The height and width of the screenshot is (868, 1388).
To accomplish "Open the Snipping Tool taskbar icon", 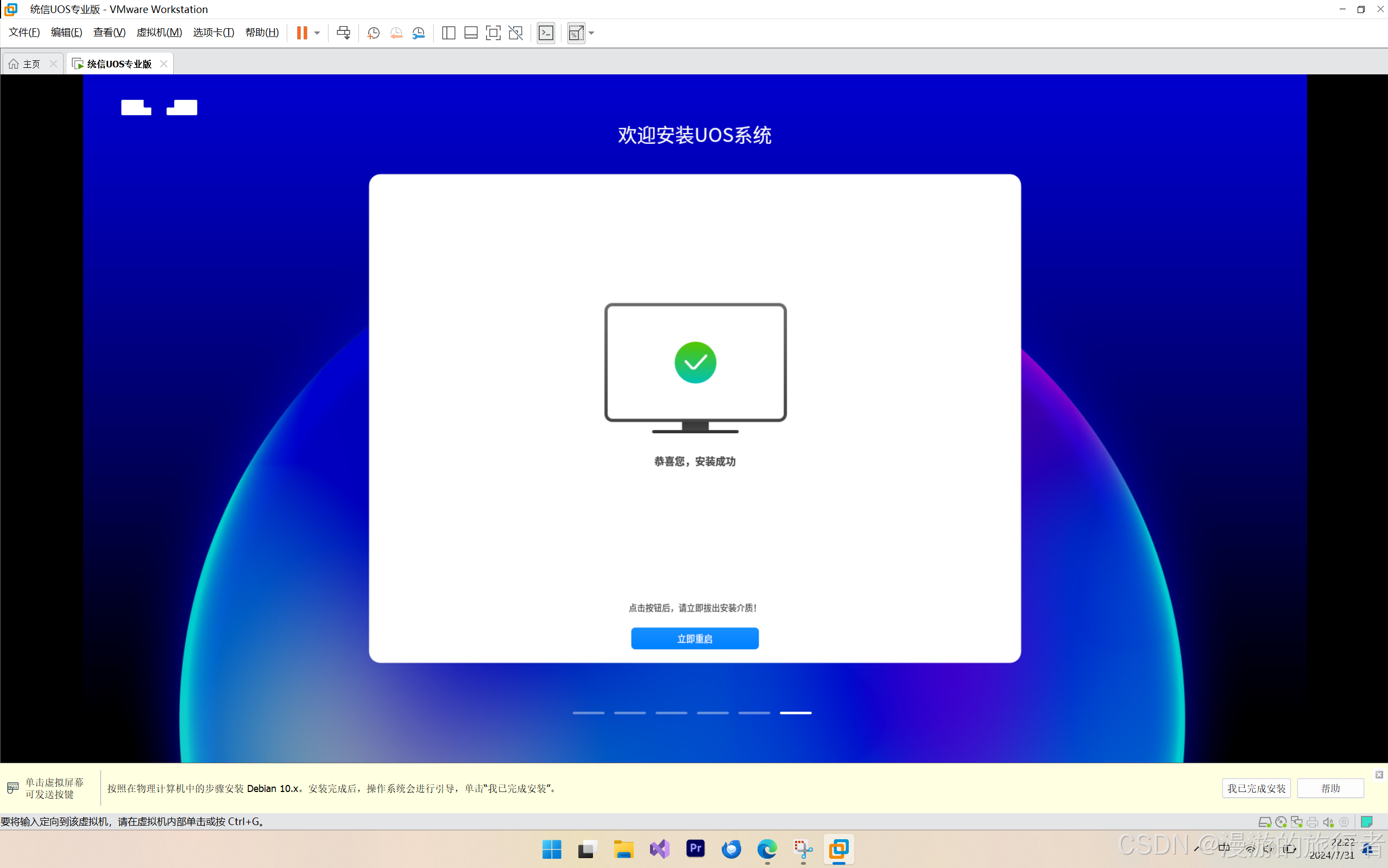I will click(x=803, y=849).
